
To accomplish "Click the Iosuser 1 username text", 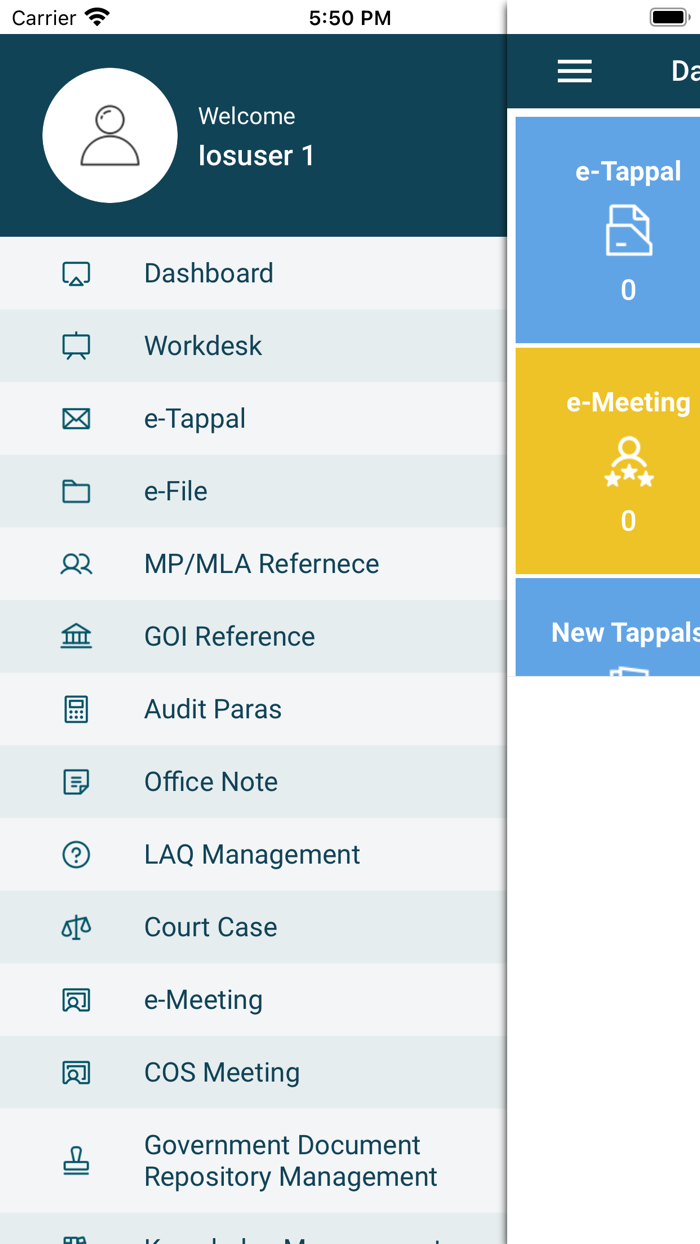I will tap(256, 156).
